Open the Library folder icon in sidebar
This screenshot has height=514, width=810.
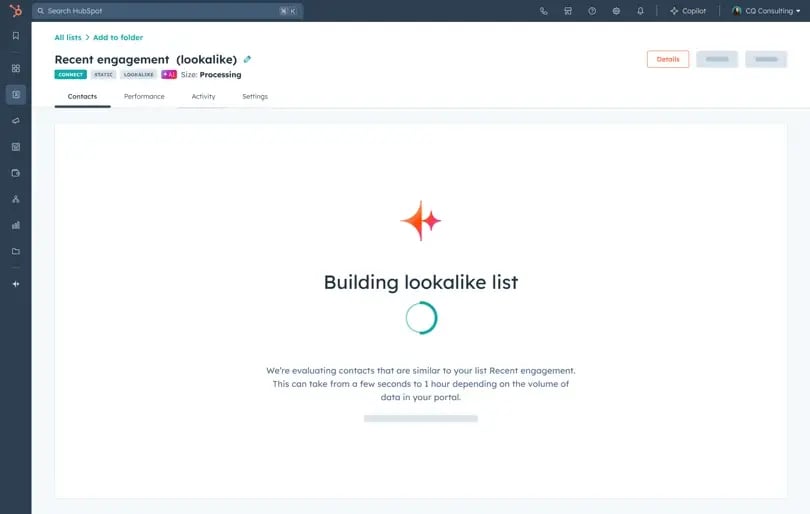coord(15,251)
